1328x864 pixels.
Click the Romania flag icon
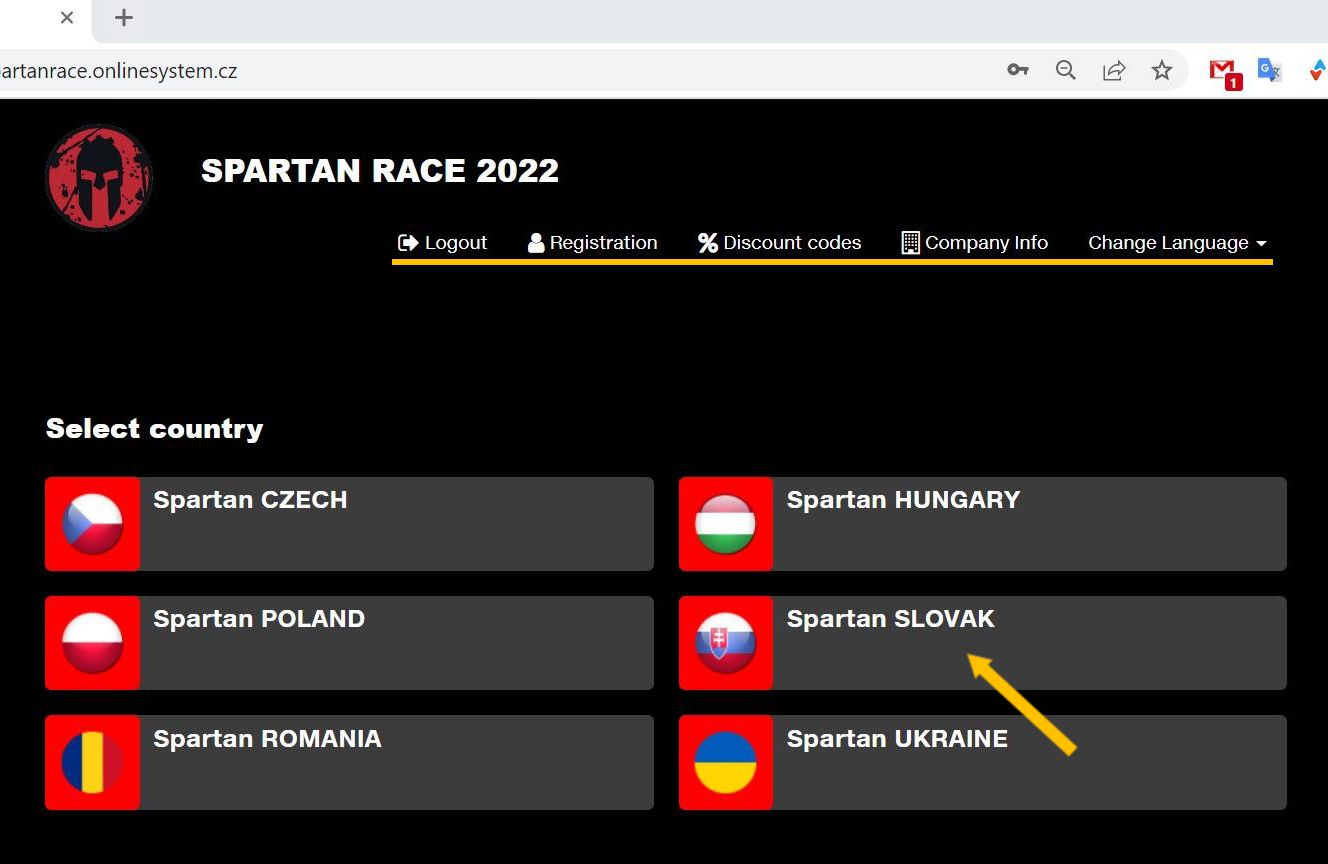point(92,762)
